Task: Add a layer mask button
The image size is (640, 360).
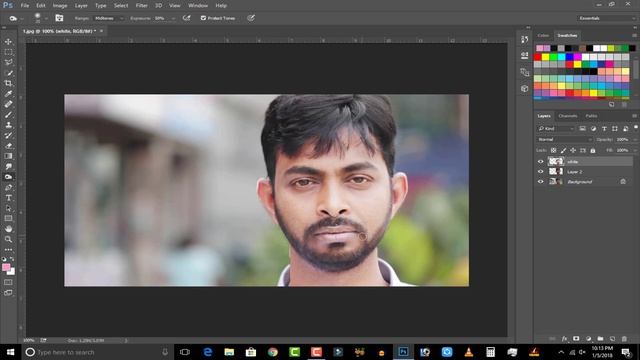Action: click(576, 339)
